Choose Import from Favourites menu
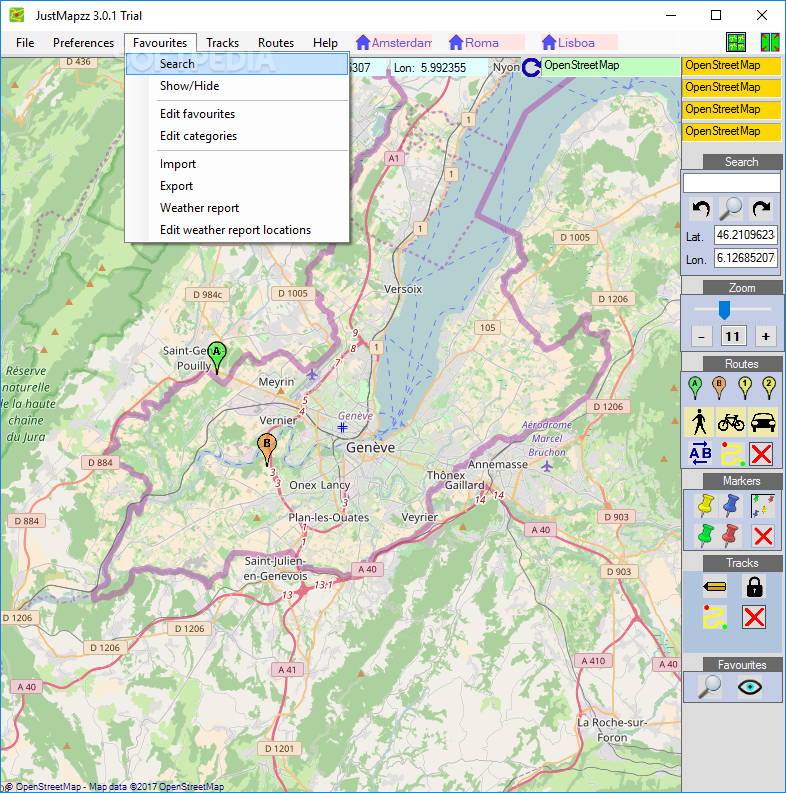This screenshot has height=793, width=786. (237, 164)
